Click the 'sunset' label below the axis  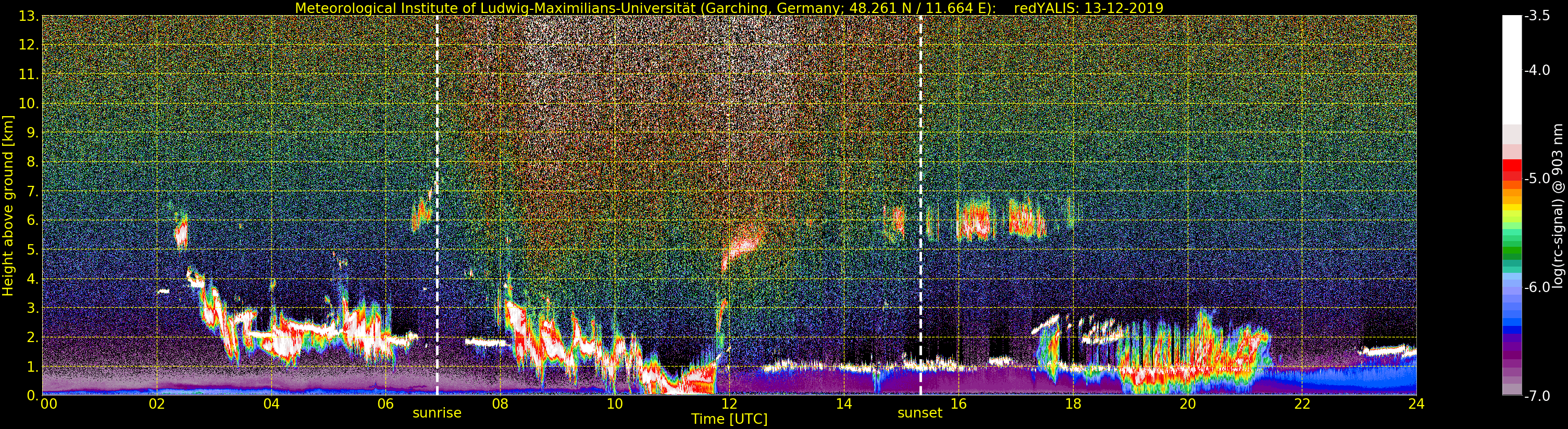(920, 413)
